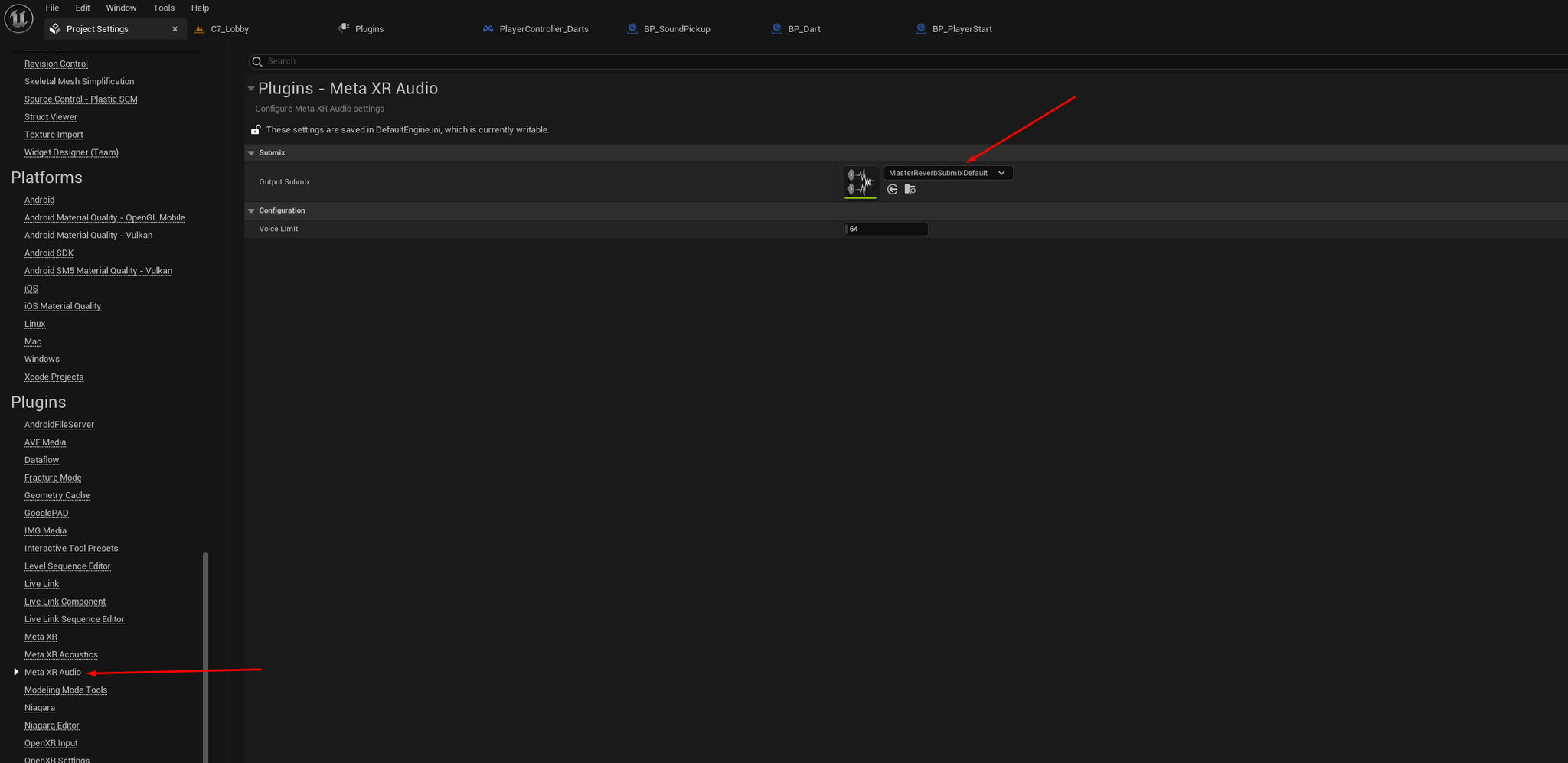Open Android SDK settings

tap(49, 253)
